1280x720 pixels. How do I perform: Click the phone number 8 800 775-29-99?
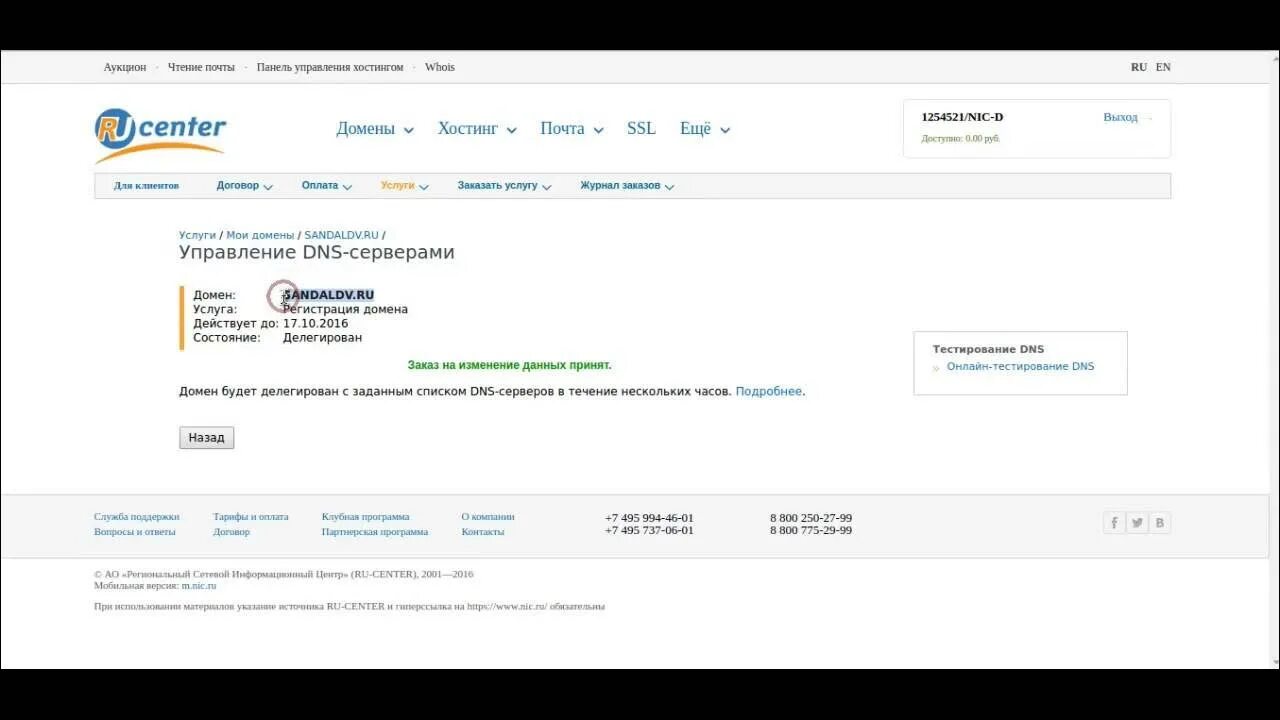[811, 531]
